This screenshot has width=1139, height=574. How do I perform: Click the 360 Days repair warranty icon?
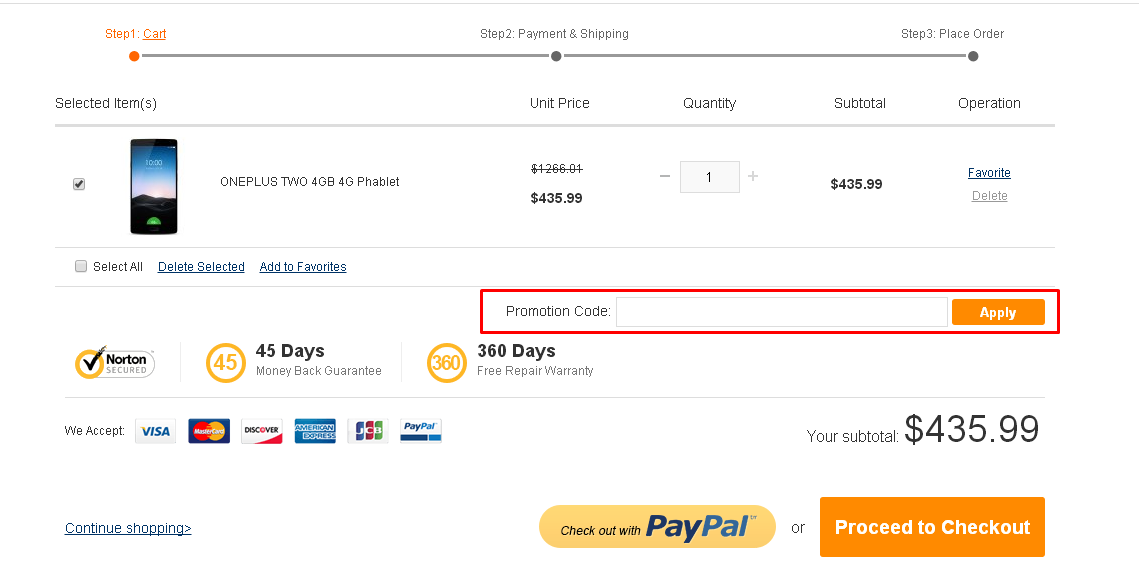point(446,362)
